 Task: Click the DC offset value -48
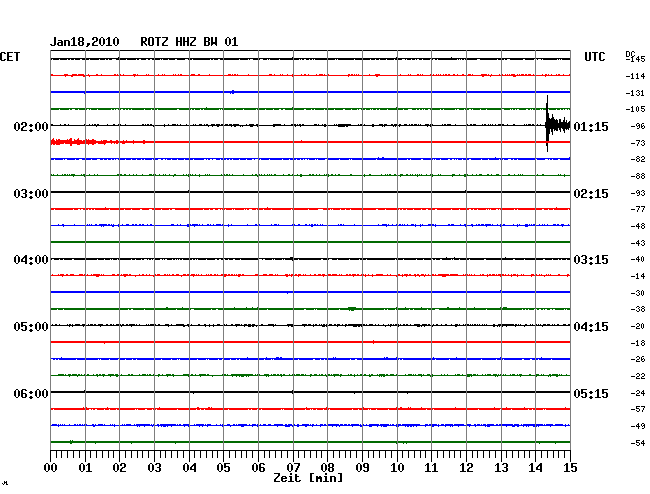638,227
